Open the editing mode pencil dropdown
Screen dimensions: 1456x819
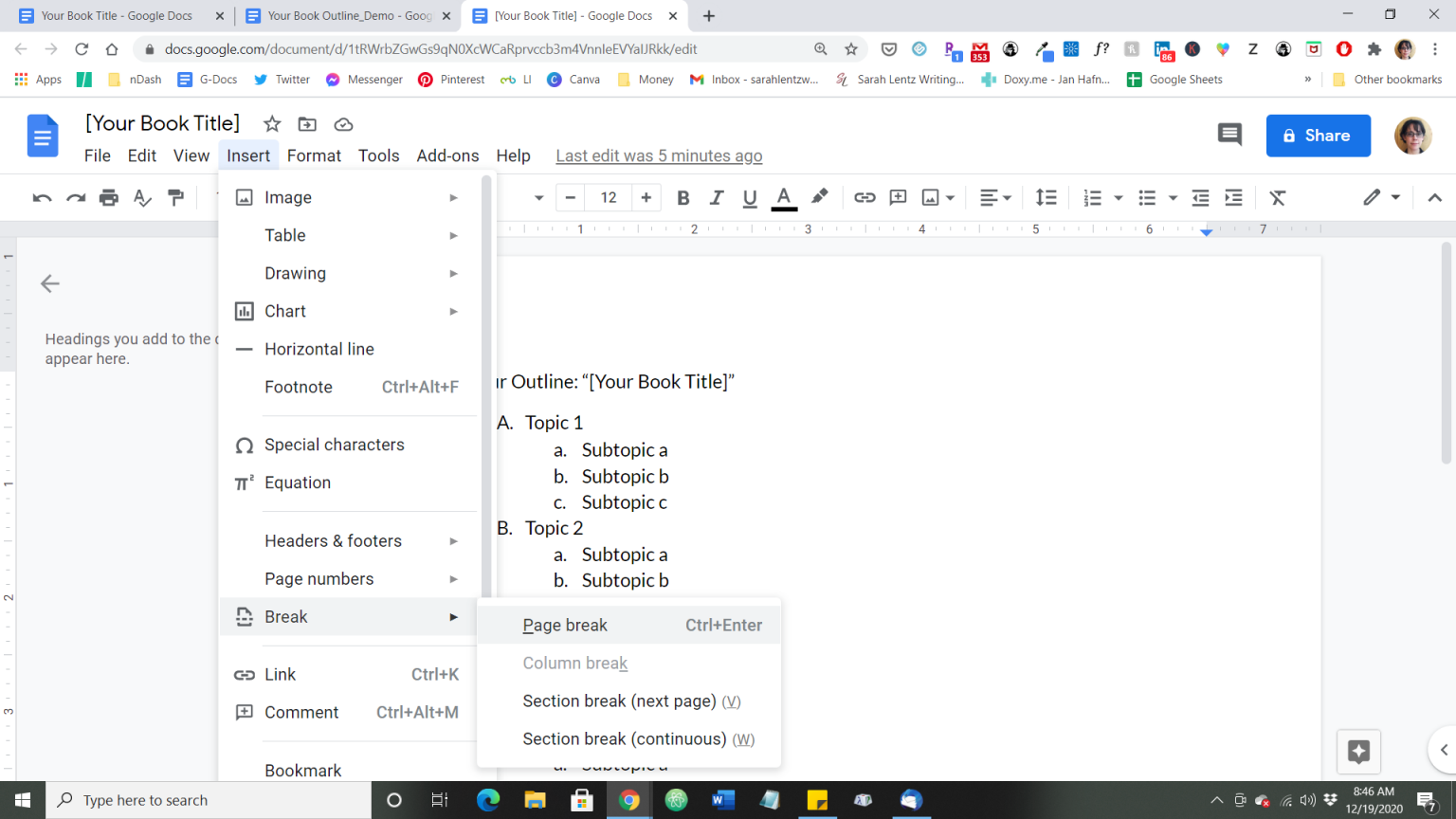click(1381, 197)
